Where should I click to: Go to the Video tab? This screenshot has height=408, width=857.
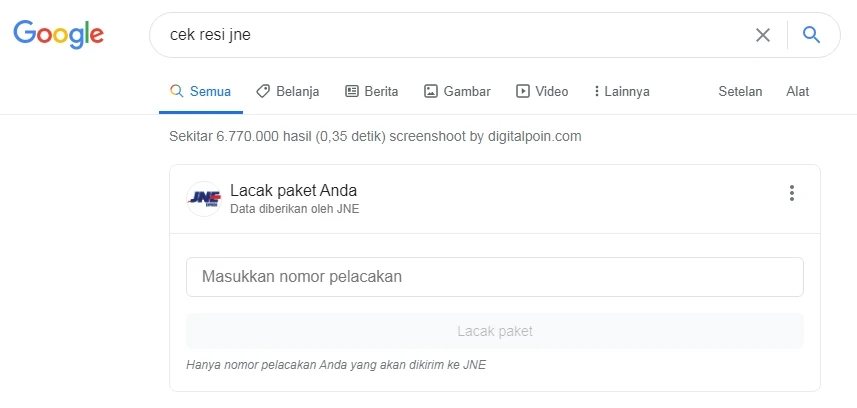pyautogui.click(x=542, y=91)
